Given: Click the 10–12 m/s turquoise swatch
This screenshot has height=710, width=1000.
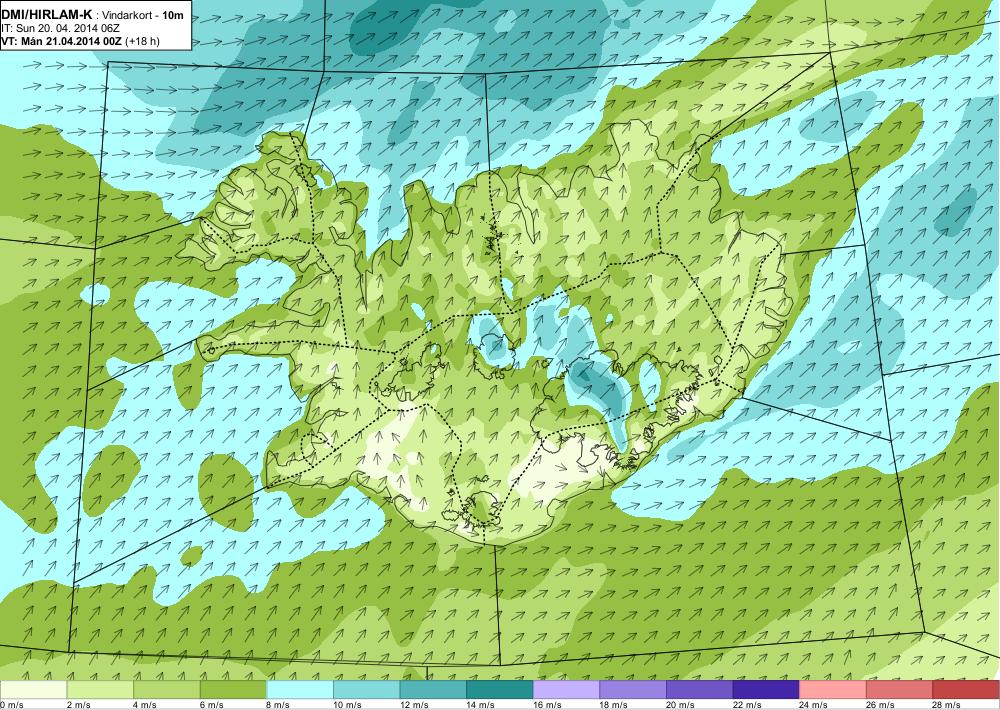Looking at the screenshot, I should click(366, 690).
